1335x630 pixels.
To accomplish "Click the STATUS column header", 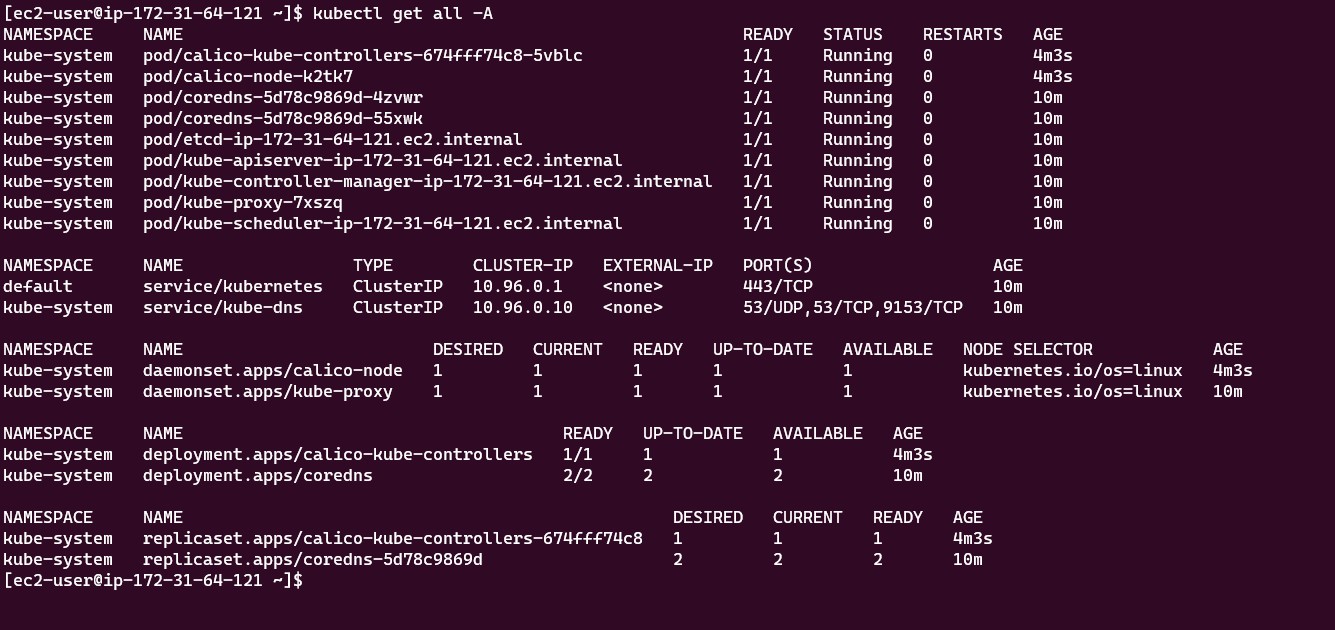I will point(853,34).
